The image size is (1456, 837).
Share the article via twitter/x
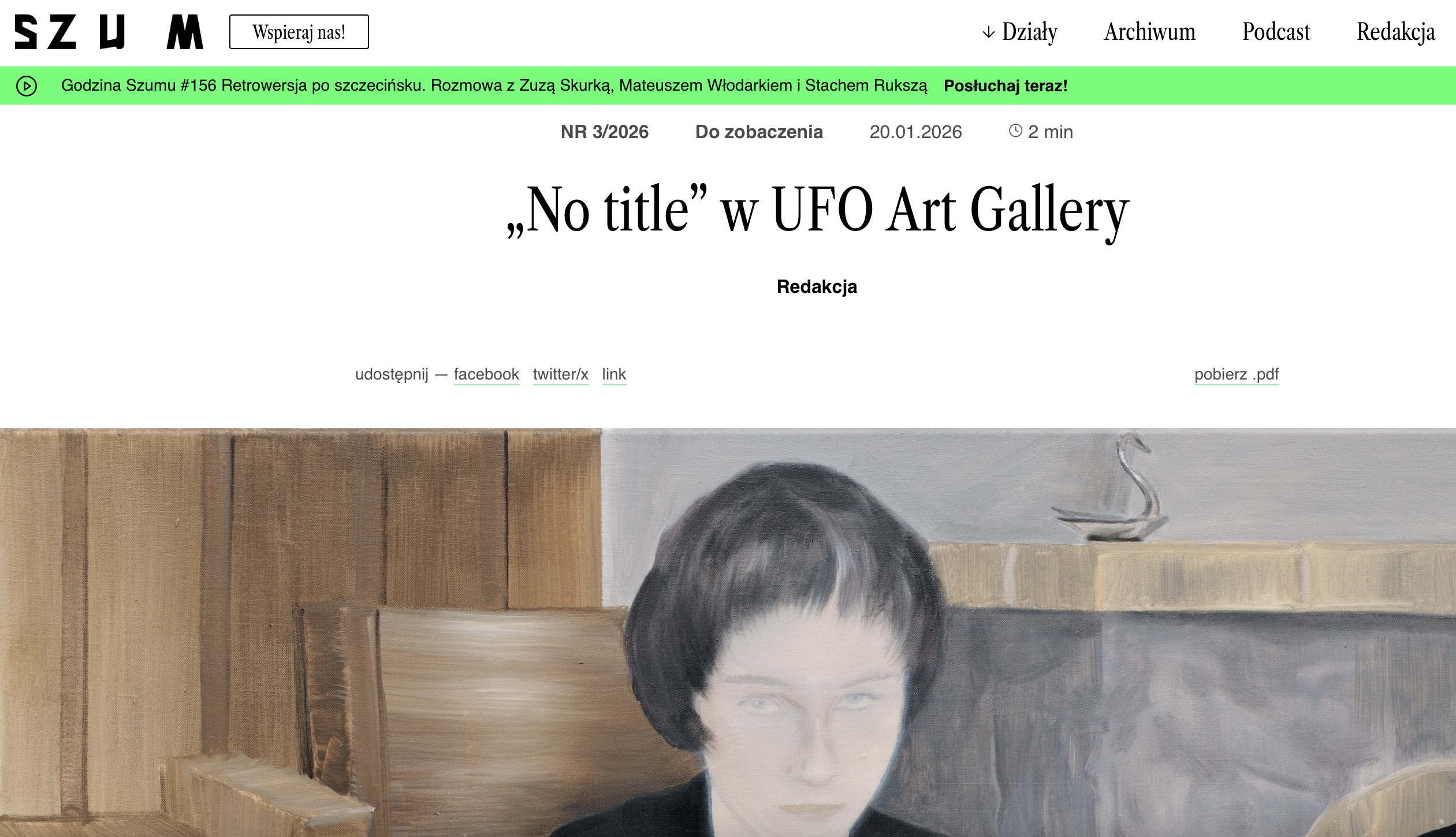561,374
